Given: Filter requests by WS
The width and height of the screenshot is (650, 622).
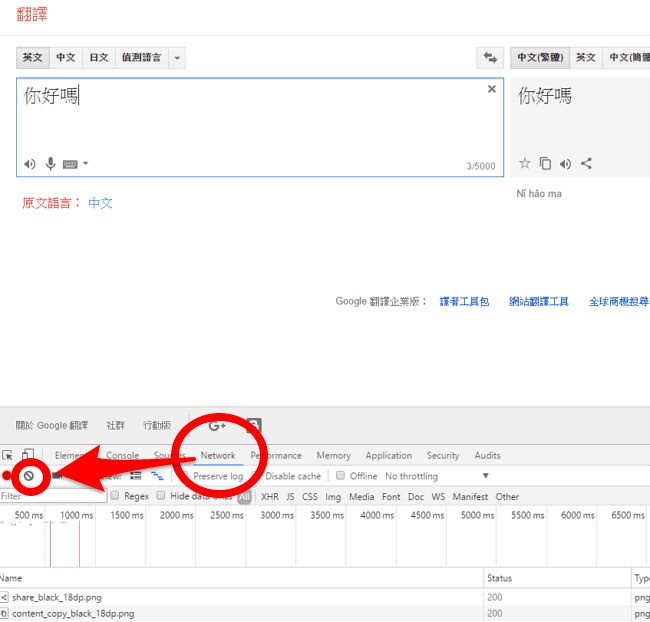Looking at the screenshot, I should [x=438, y=496].
